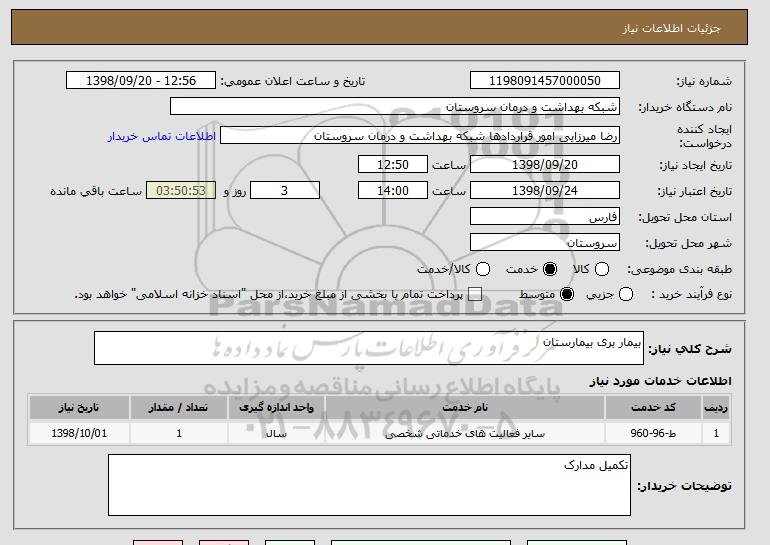This screenshot has width=770, height=545.
Task: Click the delivery province field فارس
Action: click(545, 217)
